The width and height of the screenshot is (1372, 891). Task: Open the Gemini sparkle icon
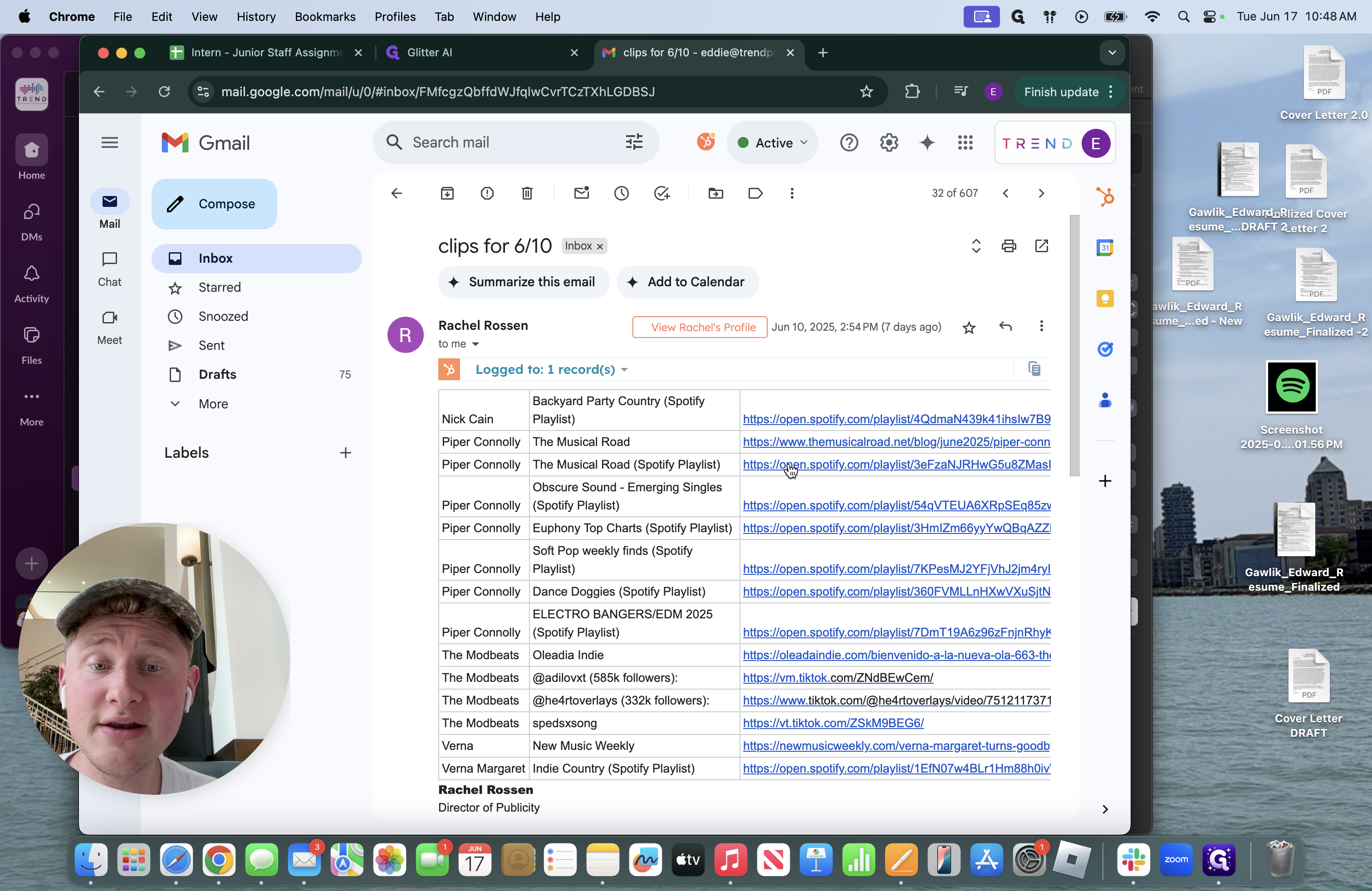(x=927, y=142)
